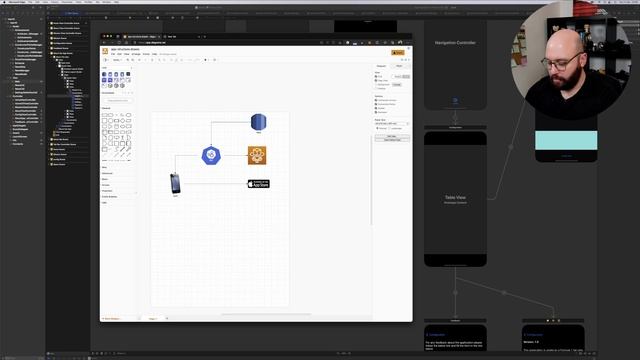Click the Table icon in draw.io toolbar

215,60
